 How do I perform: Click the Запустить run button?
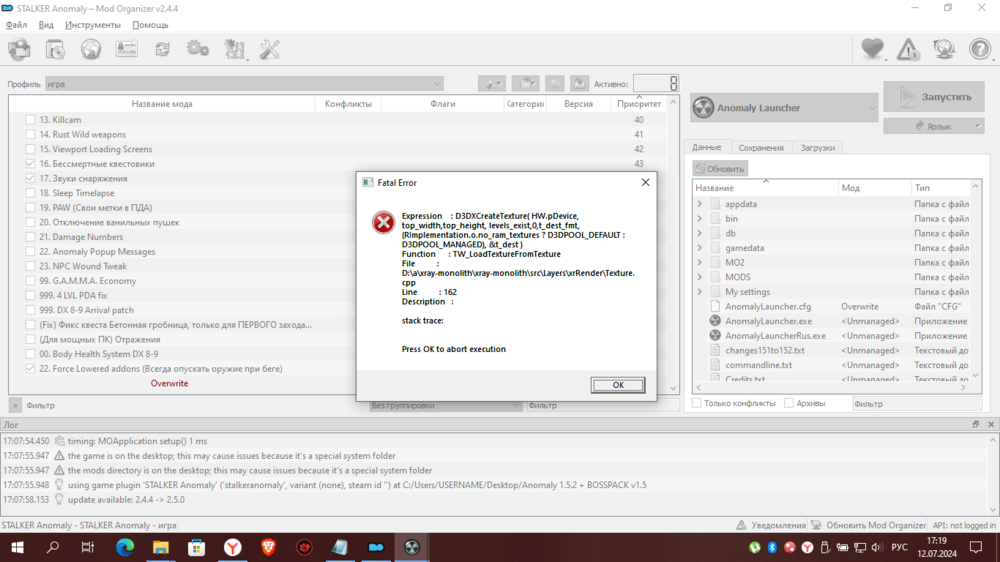pyautogui.click(x=935, y=97)
